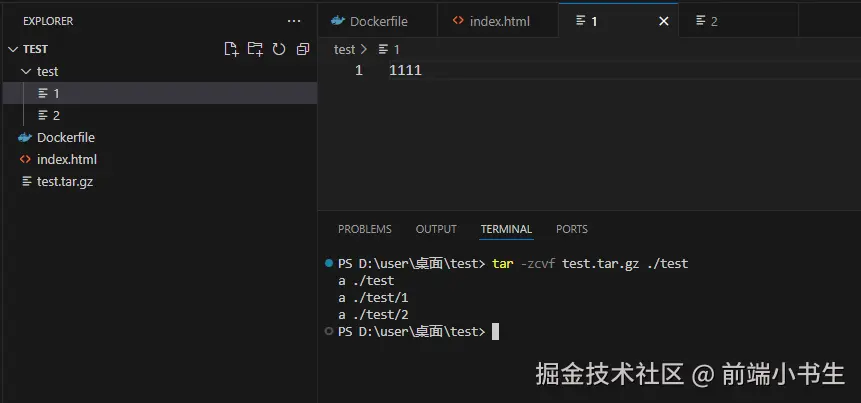Refresh the Explorer file tree

pos(279,49)
